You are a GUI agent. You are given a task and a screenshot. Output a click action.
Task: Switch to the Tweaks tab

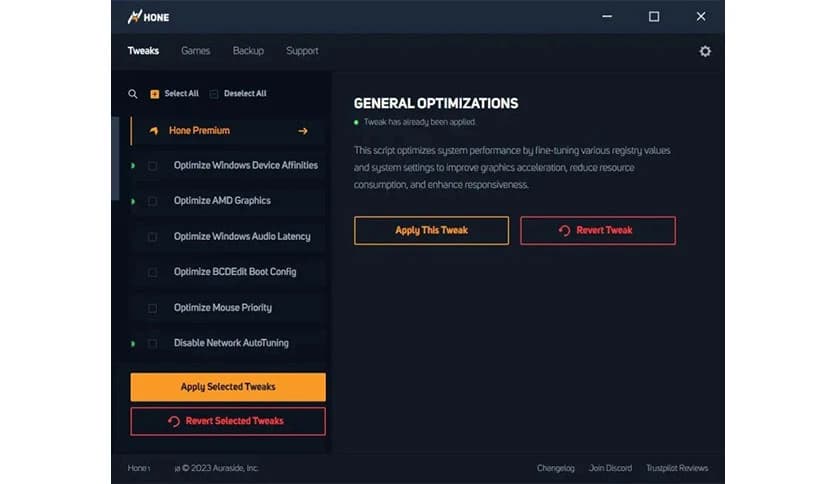tap(143, 51)
